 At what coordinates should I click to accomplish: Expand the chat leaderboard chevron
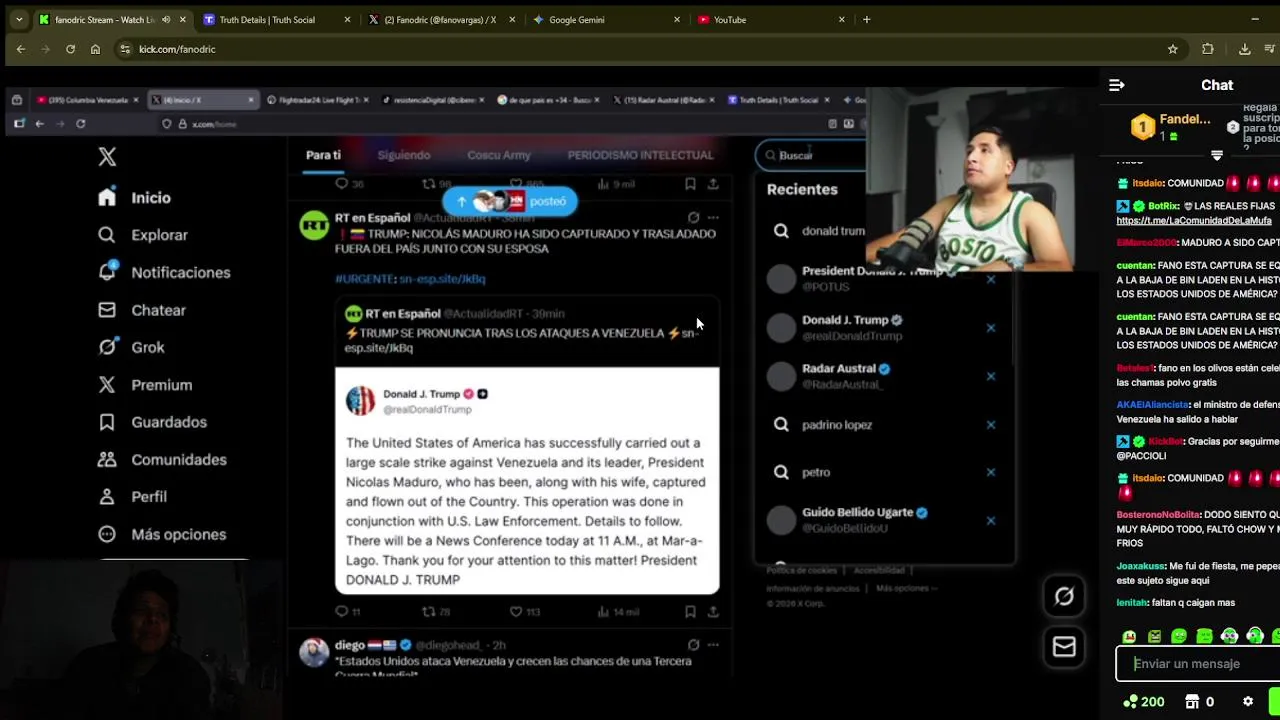(1217, 156)
